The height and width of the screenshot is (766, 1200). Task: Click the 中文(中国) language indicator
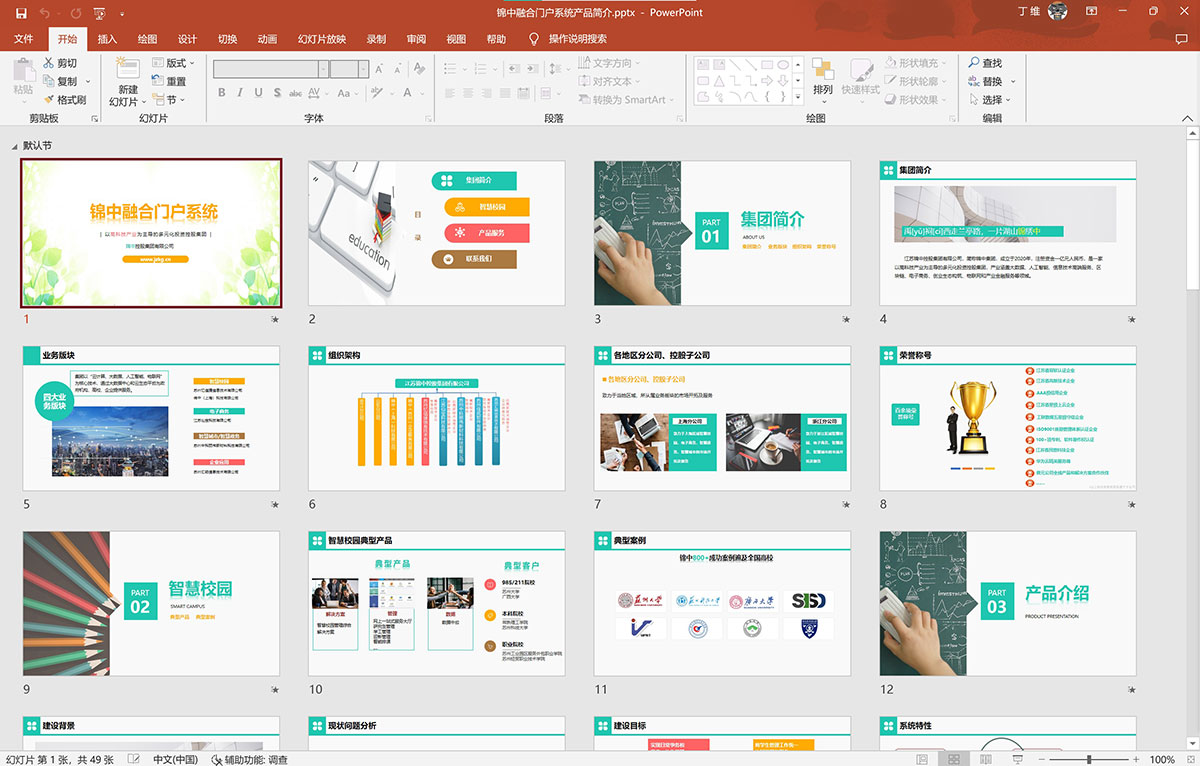pos(175,759)
